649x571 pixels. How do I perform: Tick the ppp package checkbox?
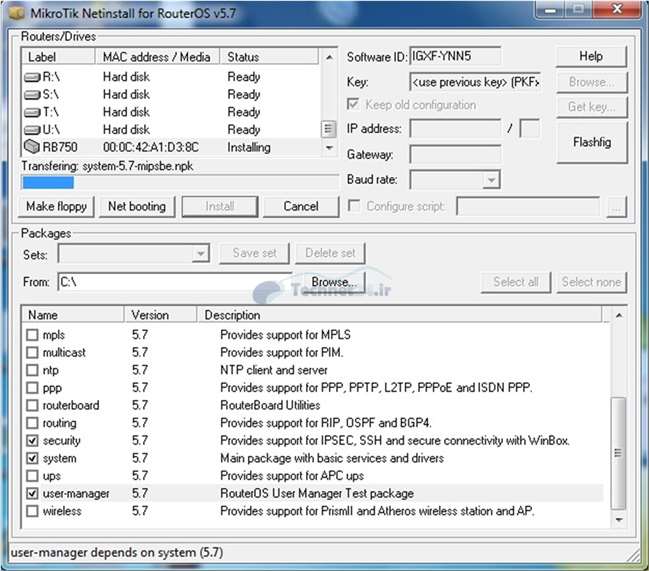pos(32,388)
